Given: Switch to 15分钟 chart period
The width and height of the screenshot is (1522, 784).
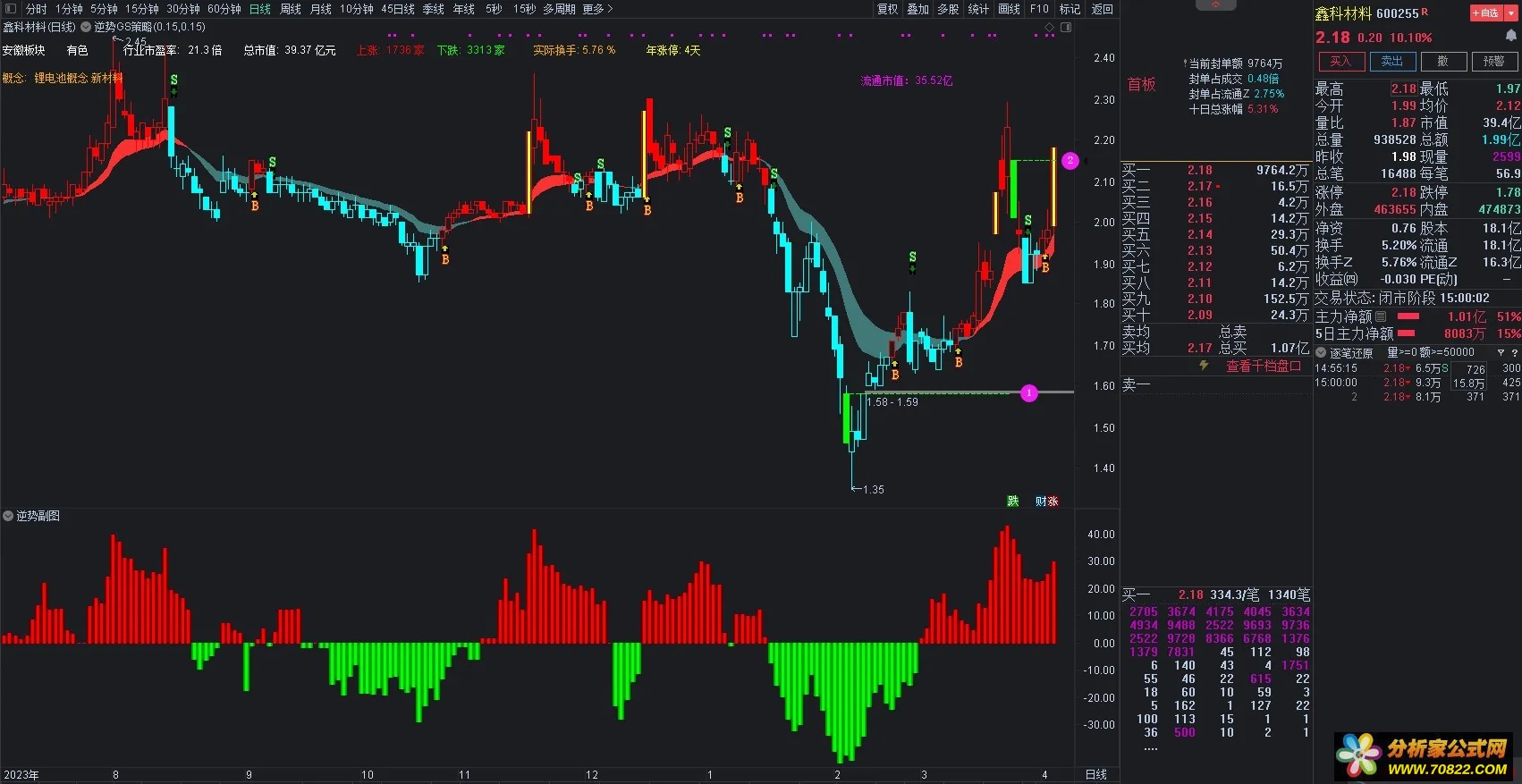Looking at the screenshot, I should (x=141, y=9).
